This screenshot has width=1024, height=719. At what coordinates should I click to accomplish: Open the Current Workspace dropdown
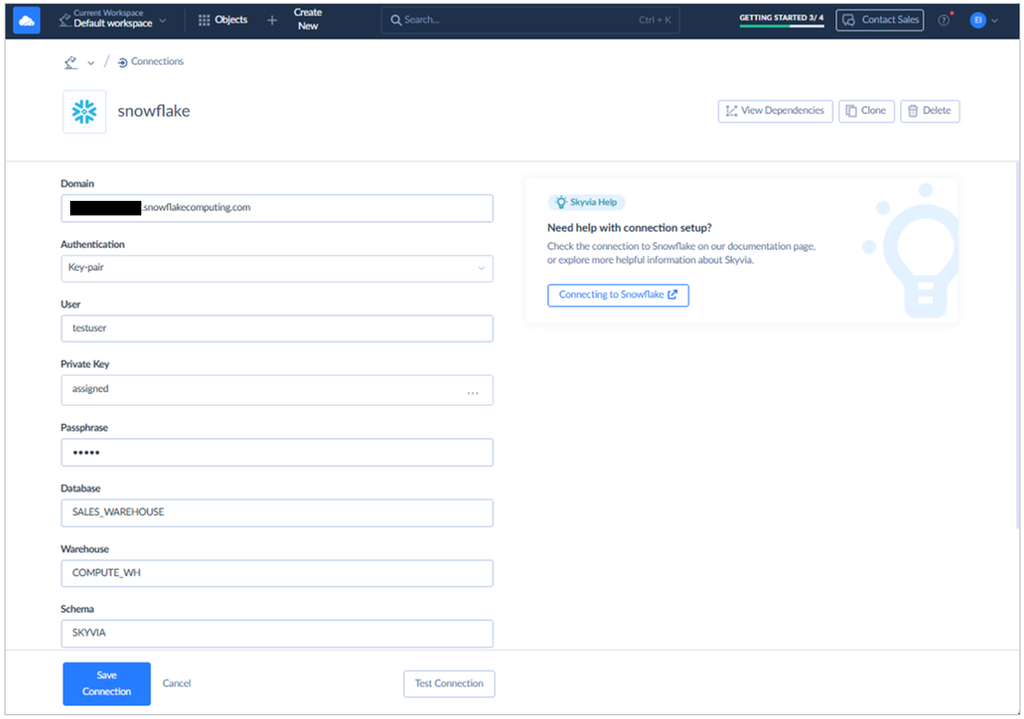(x=112, y=19)
